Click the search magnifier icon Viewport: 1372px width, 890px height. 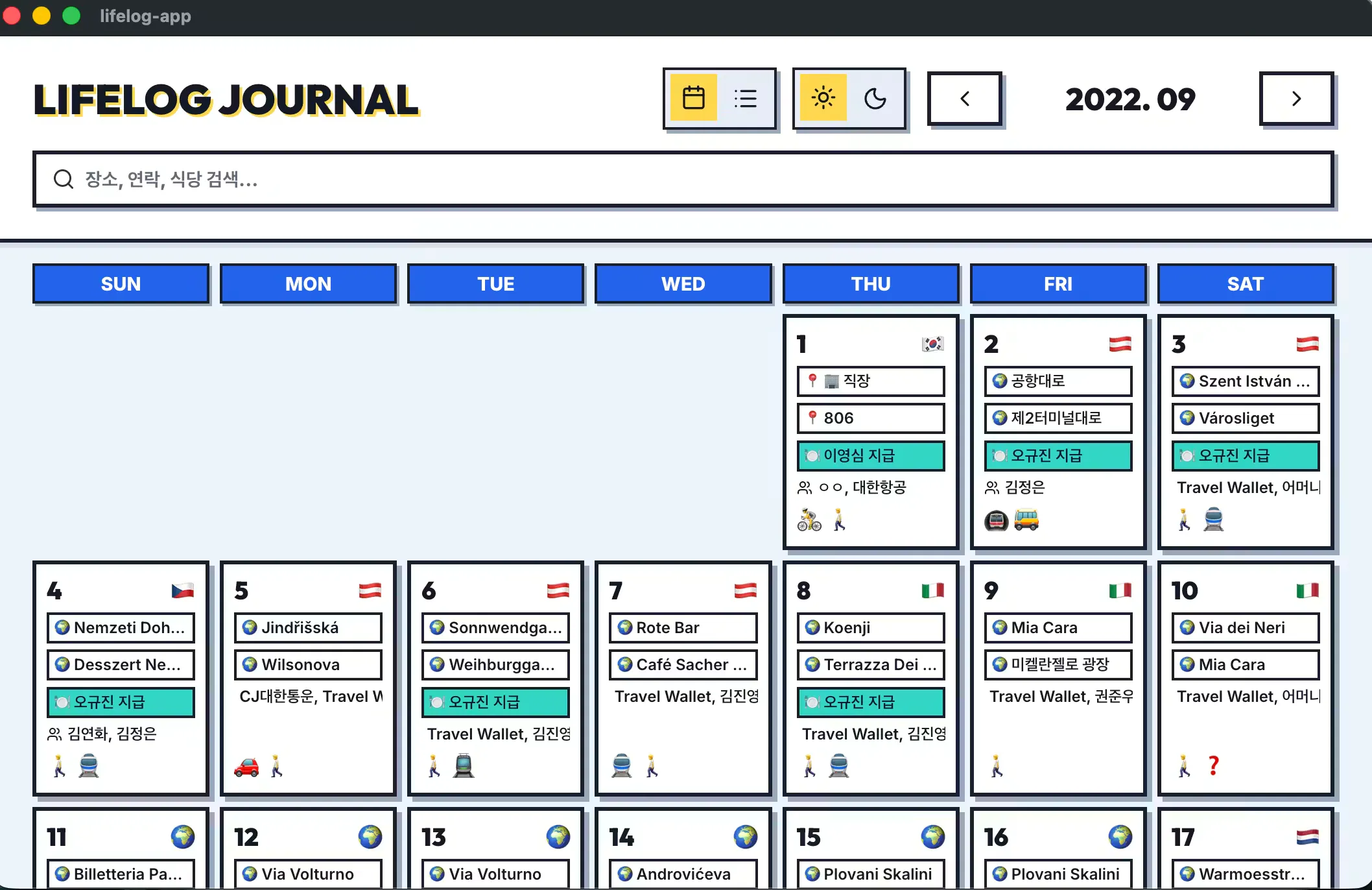63,179
